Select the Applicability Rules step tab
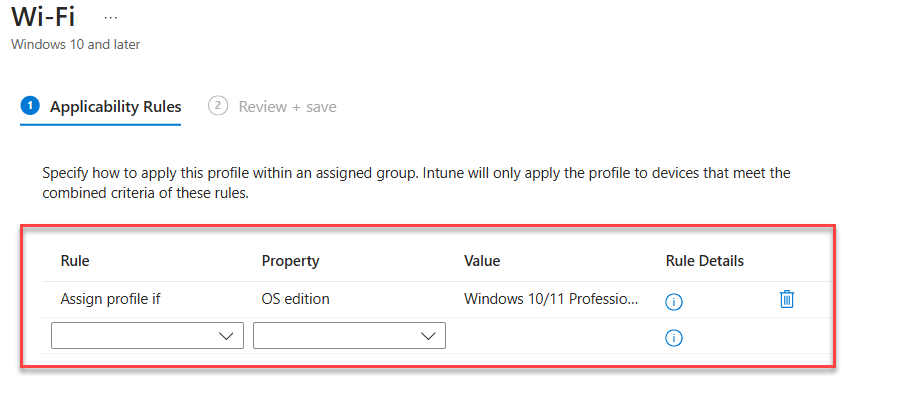The image size is (918, 399). click(101, 107)
